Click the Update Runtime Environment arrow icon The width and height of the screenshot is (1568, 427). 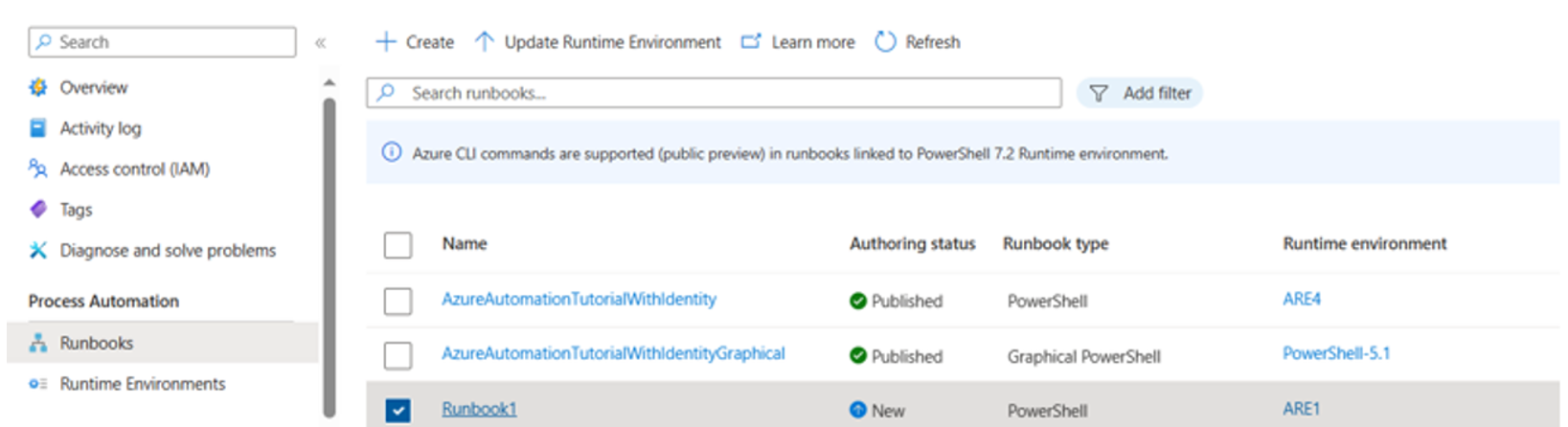point(485,42)
